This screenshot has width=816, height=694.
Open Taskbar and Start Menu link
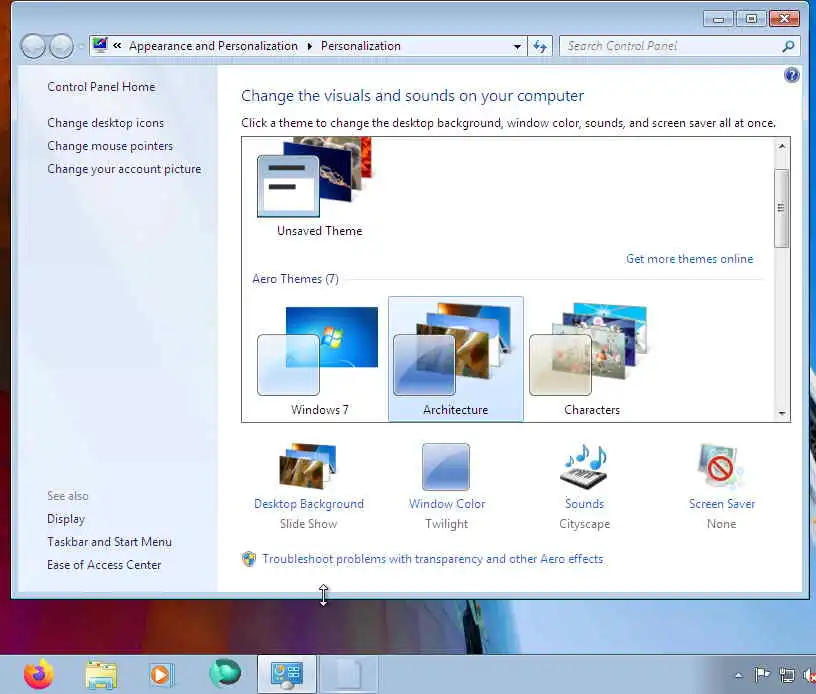tap(109, 542)
